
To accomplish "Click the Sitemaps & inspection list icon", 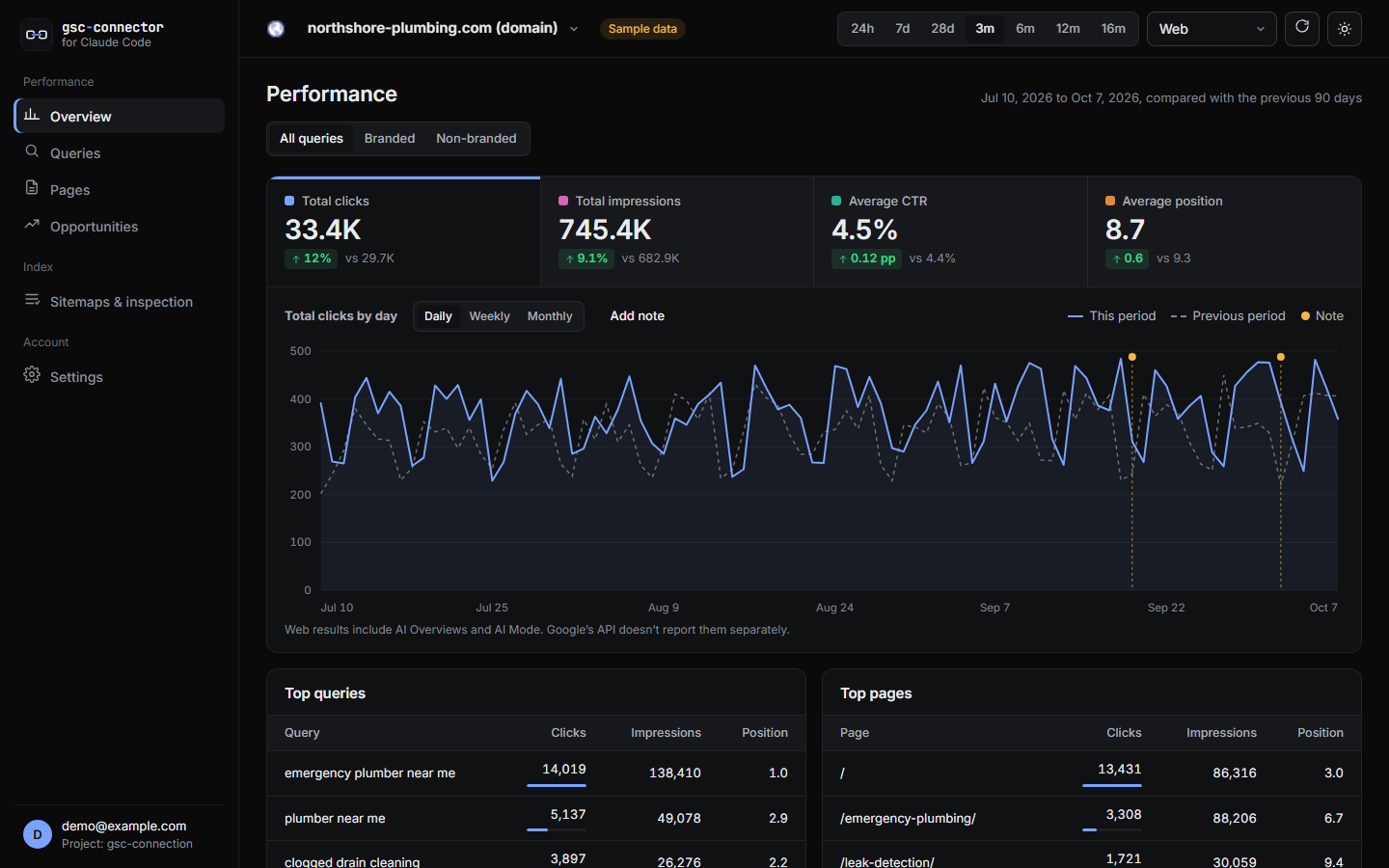I will pyautogui.click(x=32, y=300).
